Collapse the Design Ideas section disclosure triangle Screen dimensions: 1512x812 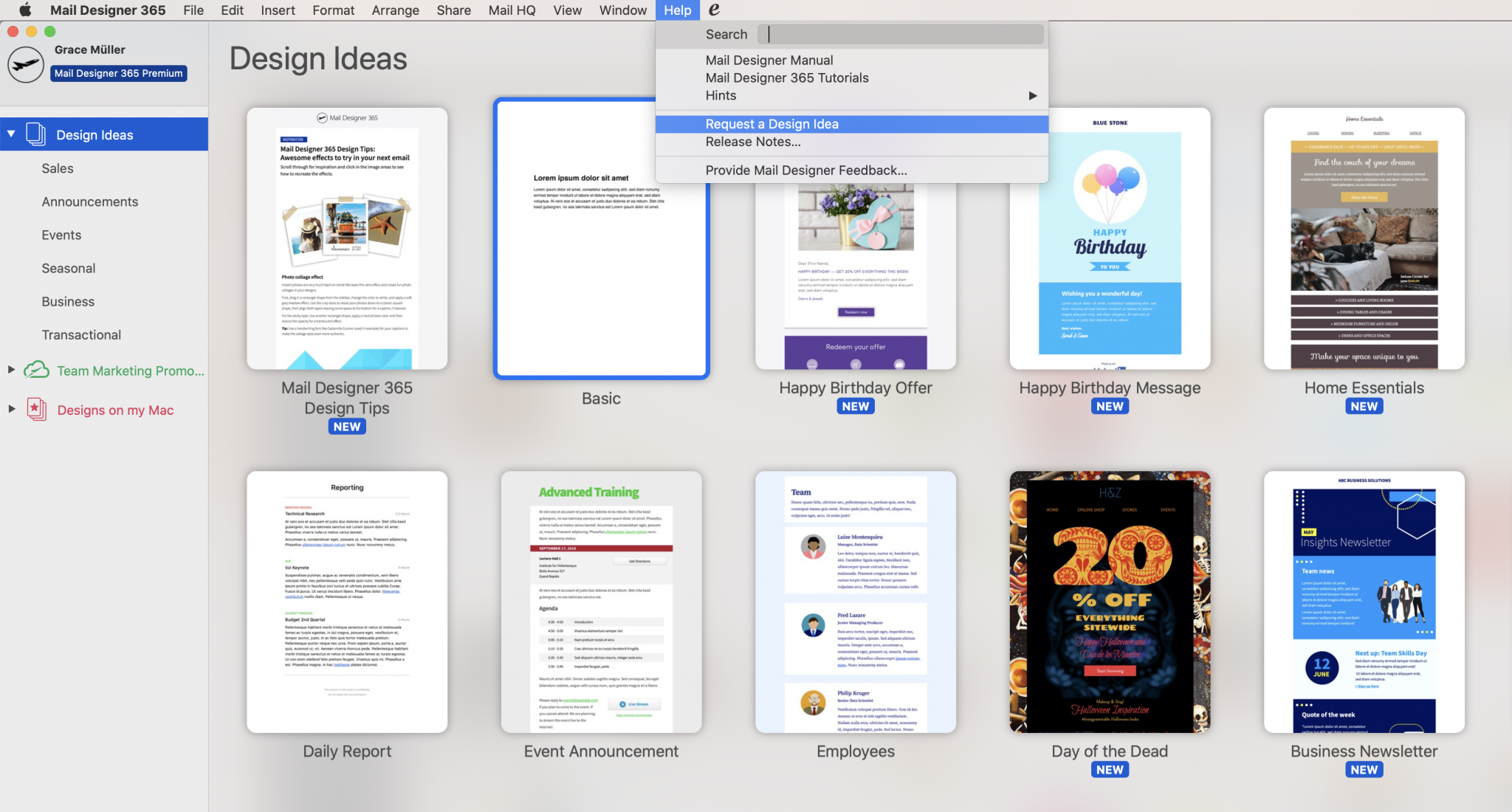click(x=10, y=134)
